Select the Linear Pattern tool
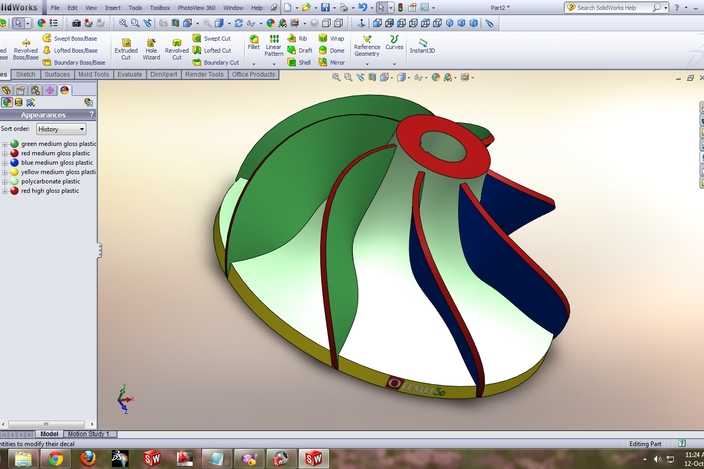Viewport: 704px width, 469px height. point(273,45)
